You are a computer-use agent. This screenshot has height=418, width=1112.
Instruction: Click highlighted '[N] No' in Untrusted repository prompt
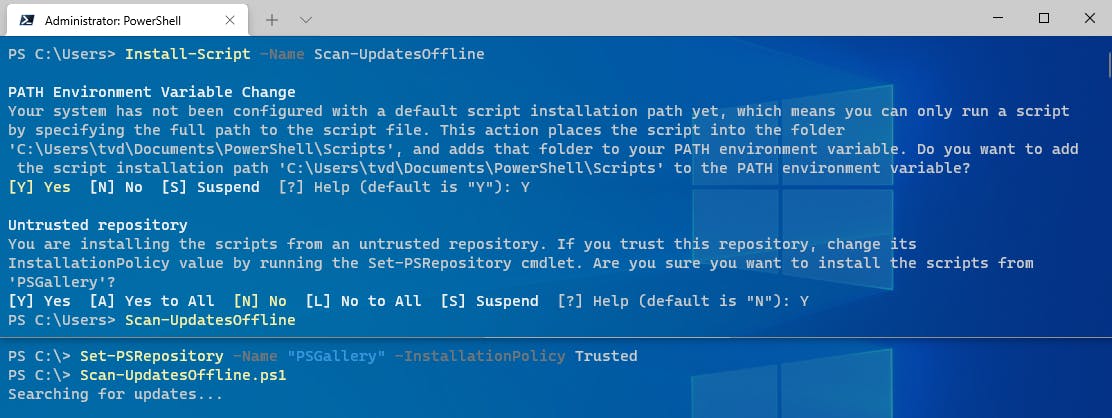(x=260, y=301)
